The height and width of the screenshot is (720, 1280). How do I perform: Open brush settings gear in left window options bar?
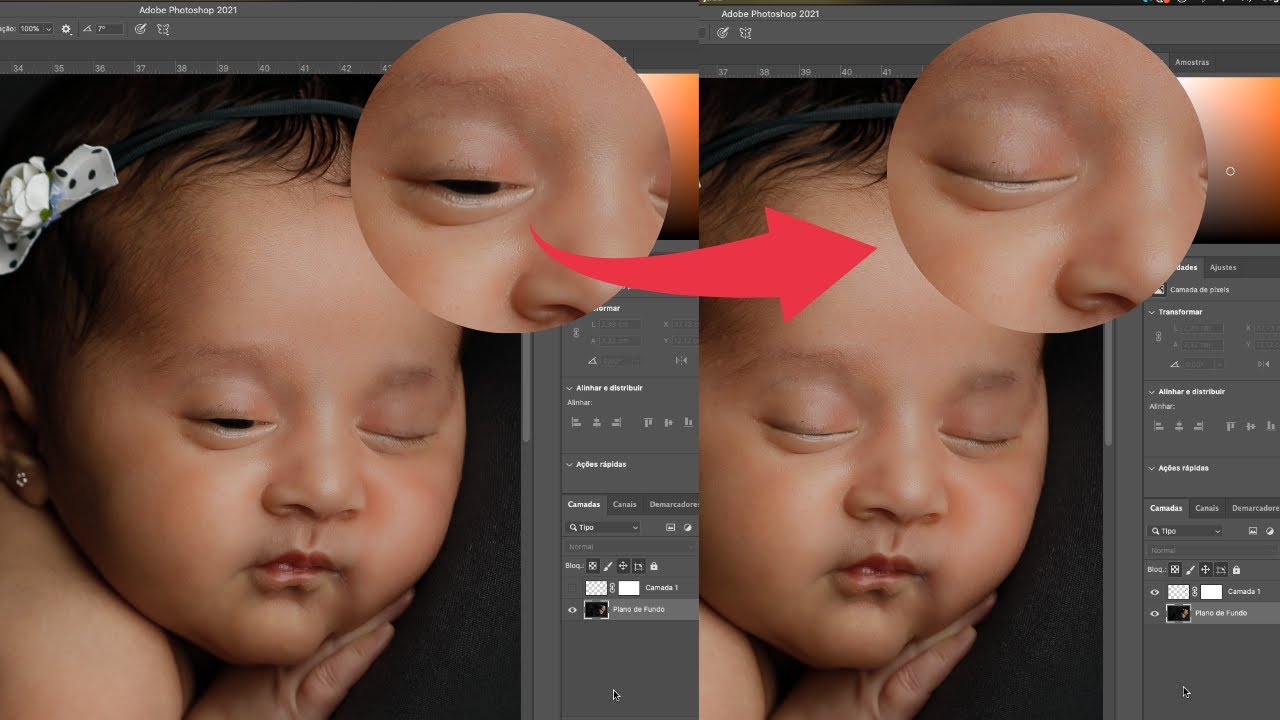pyautogui.click(x=66, y=29)
